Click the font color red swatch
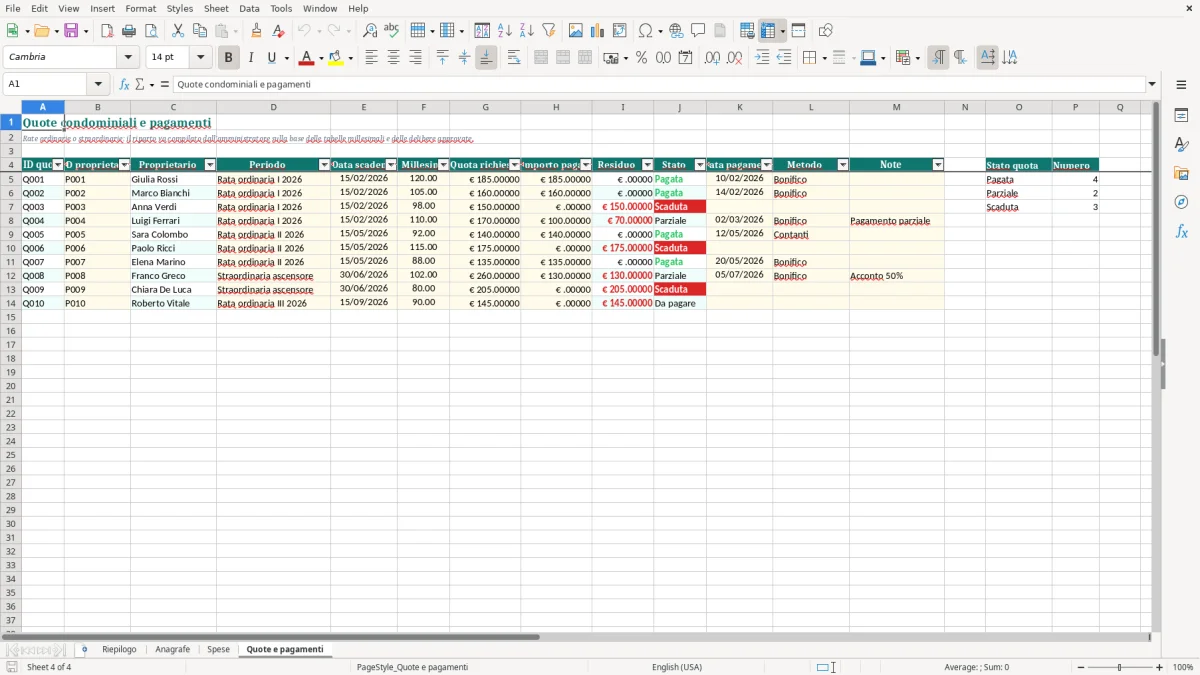This screenshot has width=1200, height=675. [x=306, y=58]
